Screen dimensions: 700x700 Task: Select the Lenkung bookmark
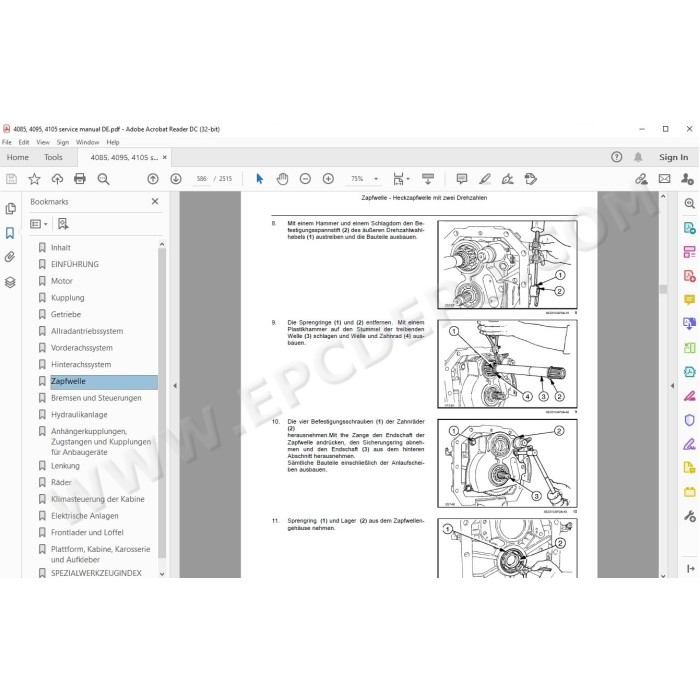pos(65,466)
